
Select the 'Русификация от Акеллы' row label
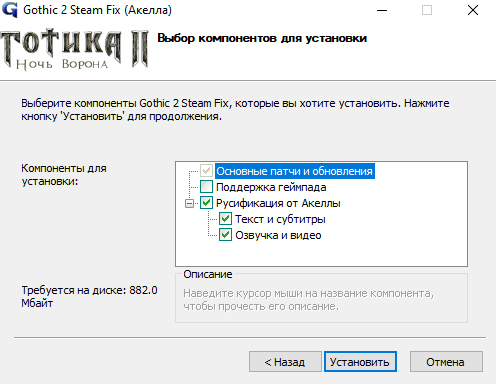click(x=278, y=203)
